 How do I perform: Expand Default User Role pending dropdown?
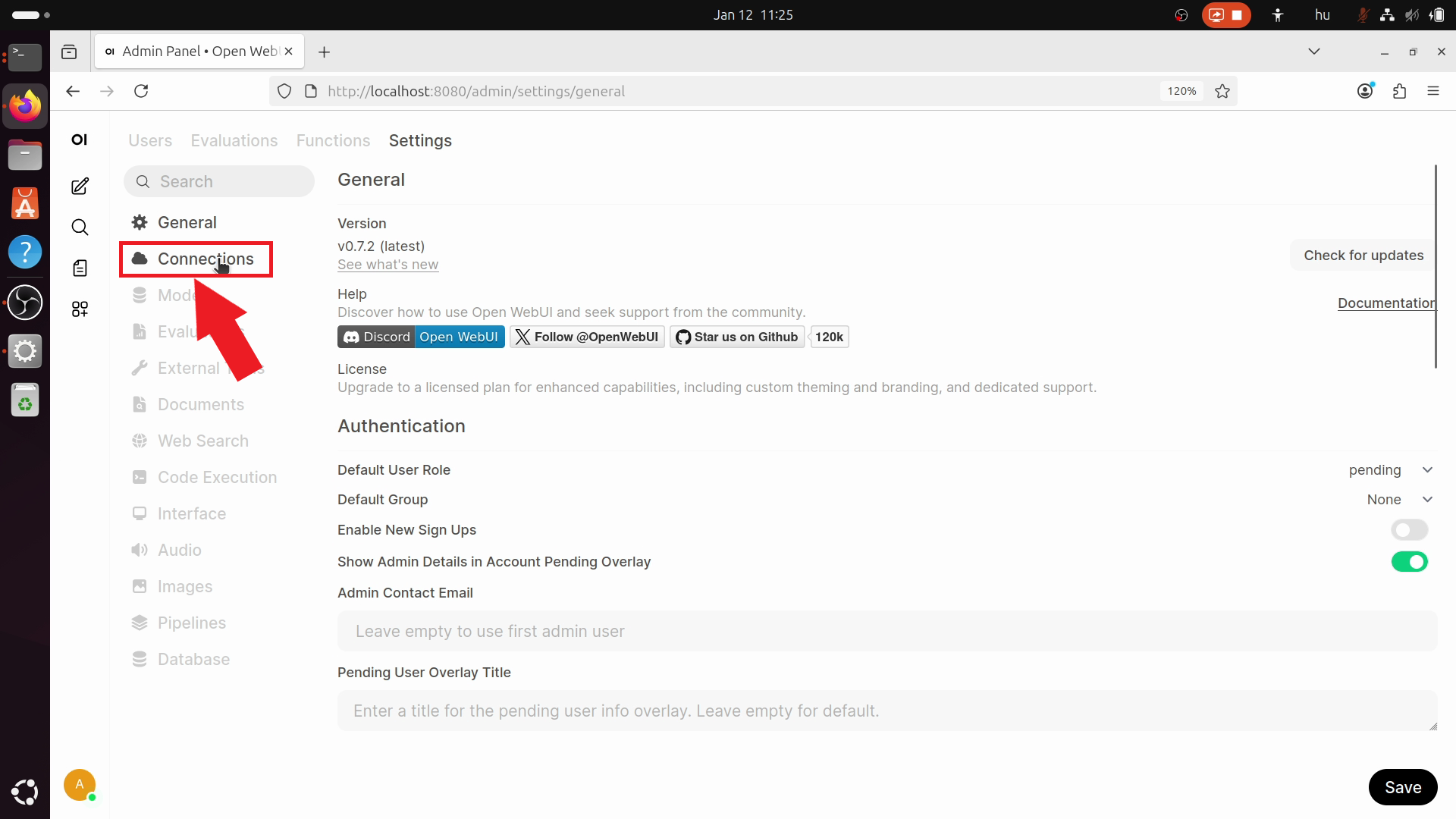point(1391,470)
